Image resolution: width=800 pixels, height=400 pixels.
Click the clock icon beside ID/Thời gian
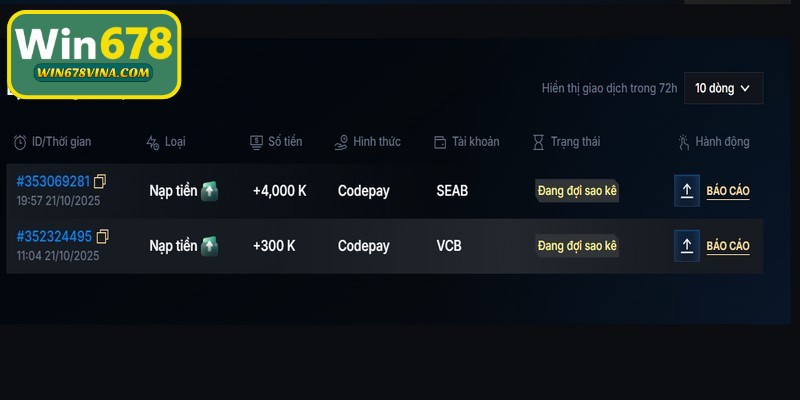20,142
